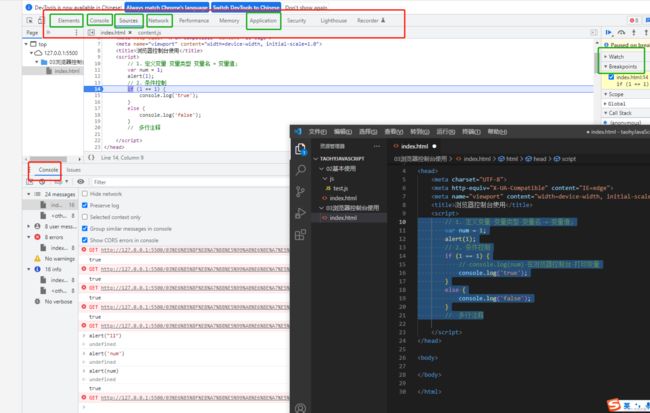Click the clear console icon
Image resolution: width=650 pixels, height=413 pixels.
point(42,182)
